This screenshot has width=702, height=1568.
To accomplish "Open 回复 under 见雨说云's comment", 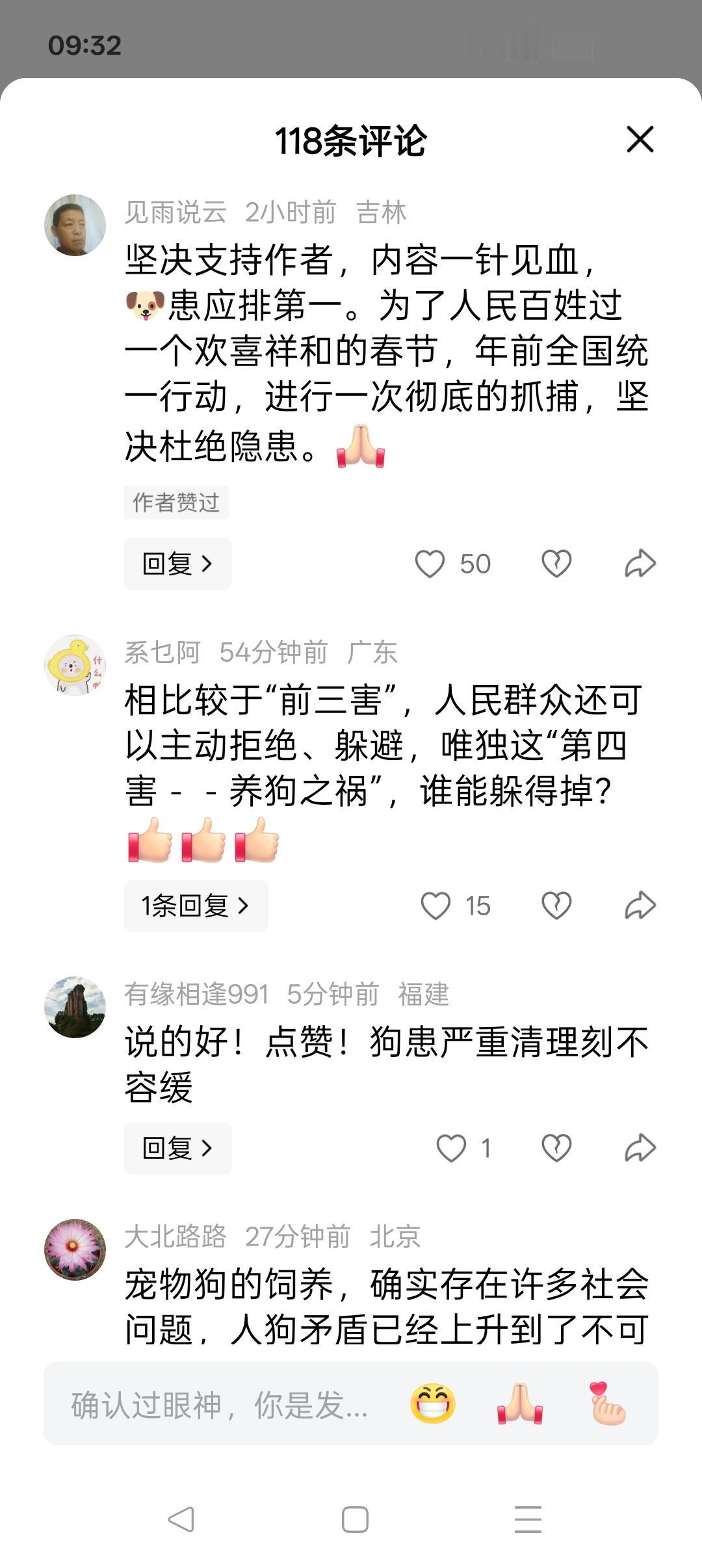I will point(177,564).
